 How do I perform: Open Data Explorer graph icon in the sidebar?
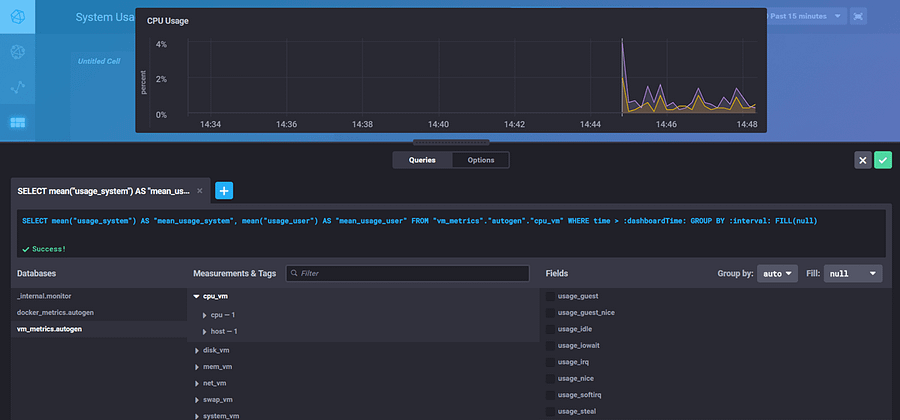[18, 87]
